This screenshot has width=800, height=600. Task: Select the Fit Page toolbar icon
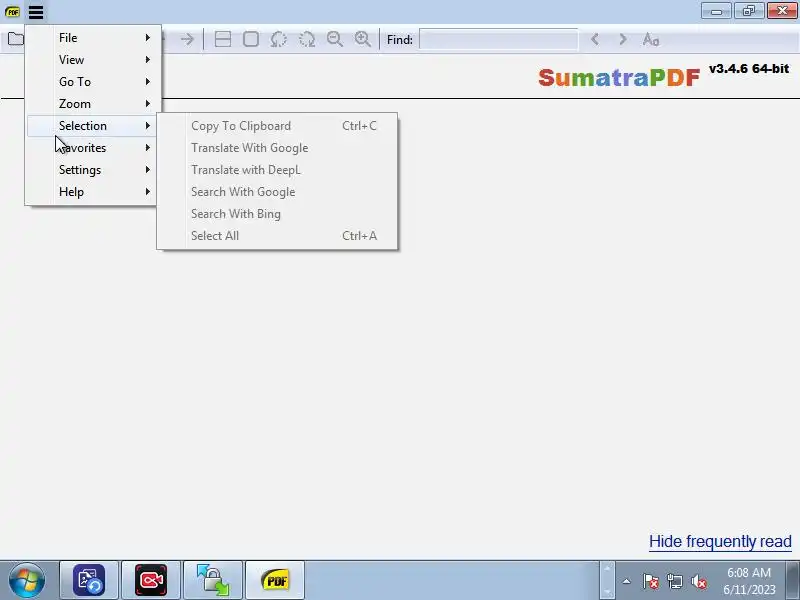click(251, 39)
